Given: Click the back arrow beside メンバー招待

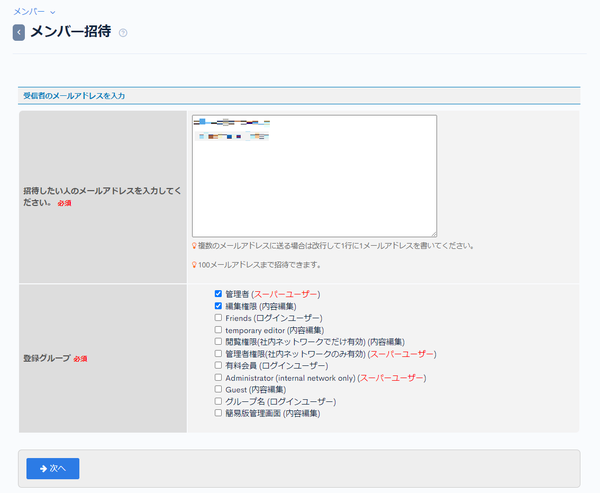Looking at the screenshot, I should pos(19,33).
